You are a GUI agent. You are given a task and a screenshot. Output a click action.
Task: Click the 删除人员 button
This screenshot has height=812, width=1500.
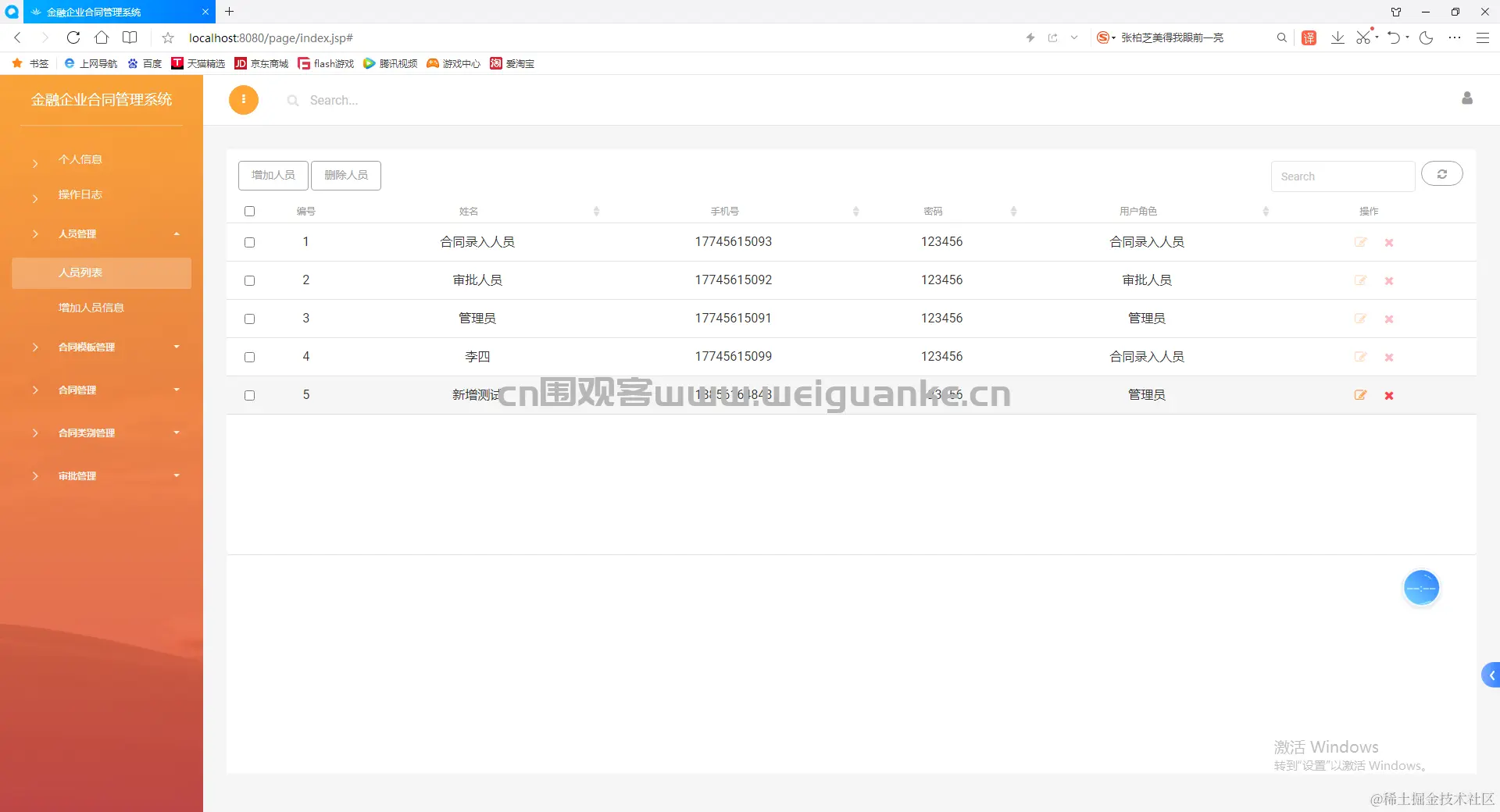[346, 175]
